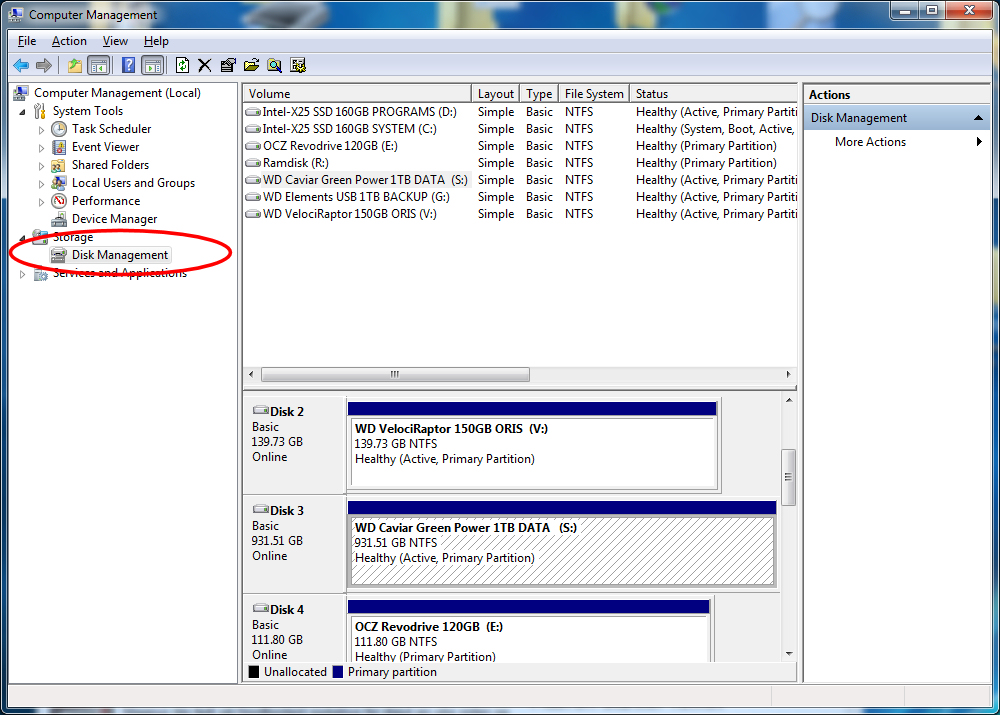The height and width of the screenshot is (715, 1000).
Task: Toggle Show/Hide Console Tree toolbar button
Action: click(x=98, y=65)
